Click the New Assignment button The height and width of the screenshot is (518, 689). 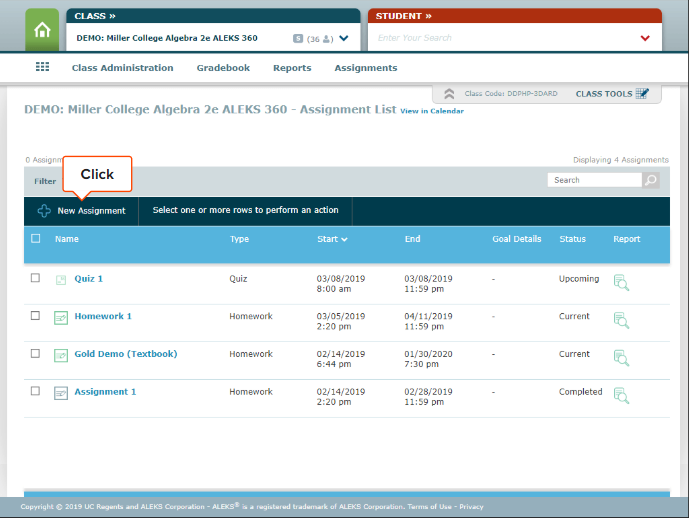tap(81, 211)
